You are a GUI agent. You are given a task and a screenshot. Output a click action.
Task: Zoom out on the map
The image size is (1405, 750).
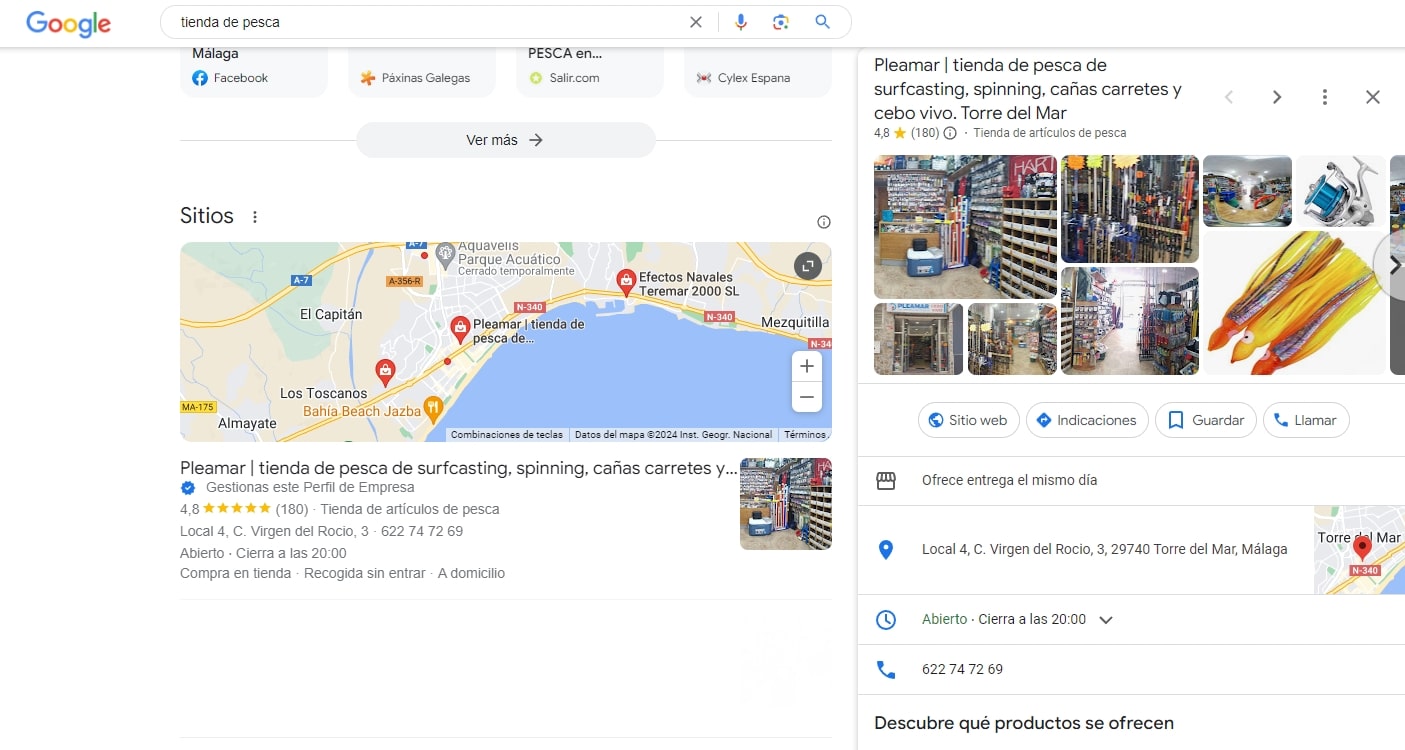pyautogui.click(x=807, y=397)
